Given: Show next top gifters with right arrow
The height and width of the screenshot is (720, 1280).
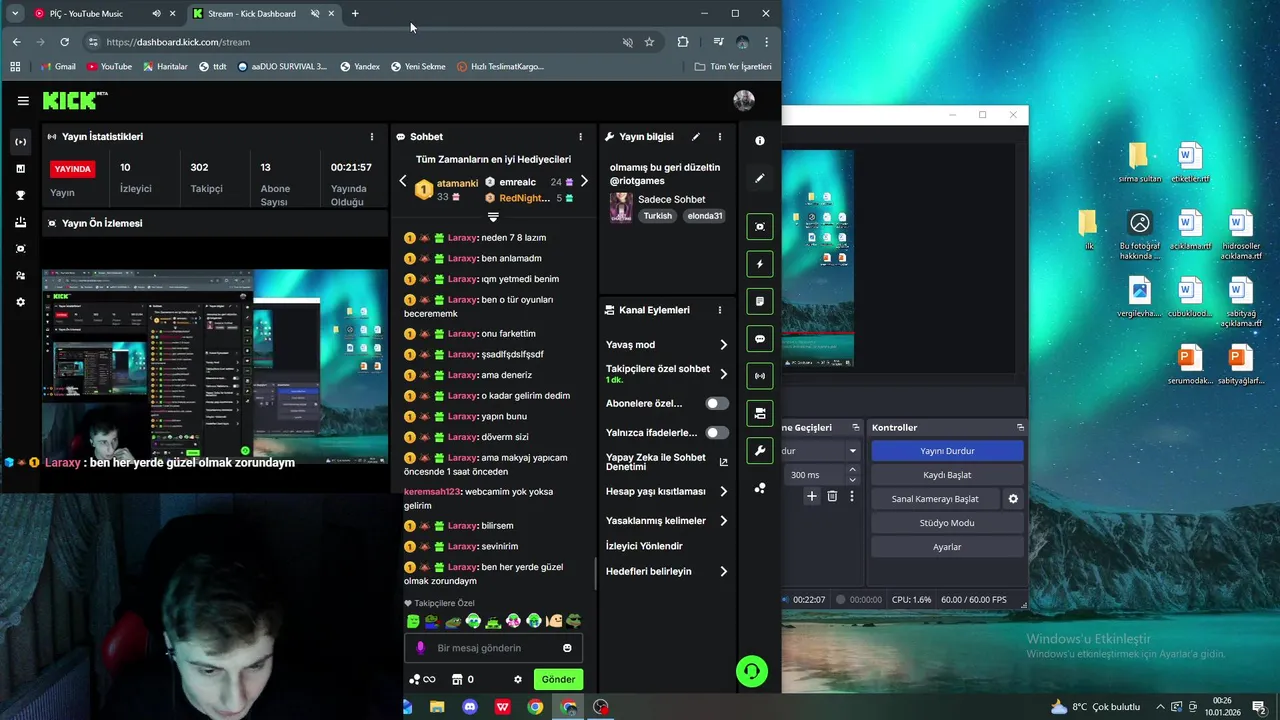Looking at the screenshot, I should click(x=584, y=182).
